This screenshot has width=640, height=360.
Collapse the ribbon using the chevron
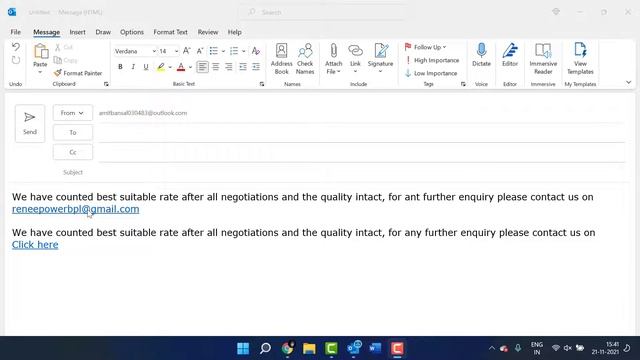click(629, 82)
